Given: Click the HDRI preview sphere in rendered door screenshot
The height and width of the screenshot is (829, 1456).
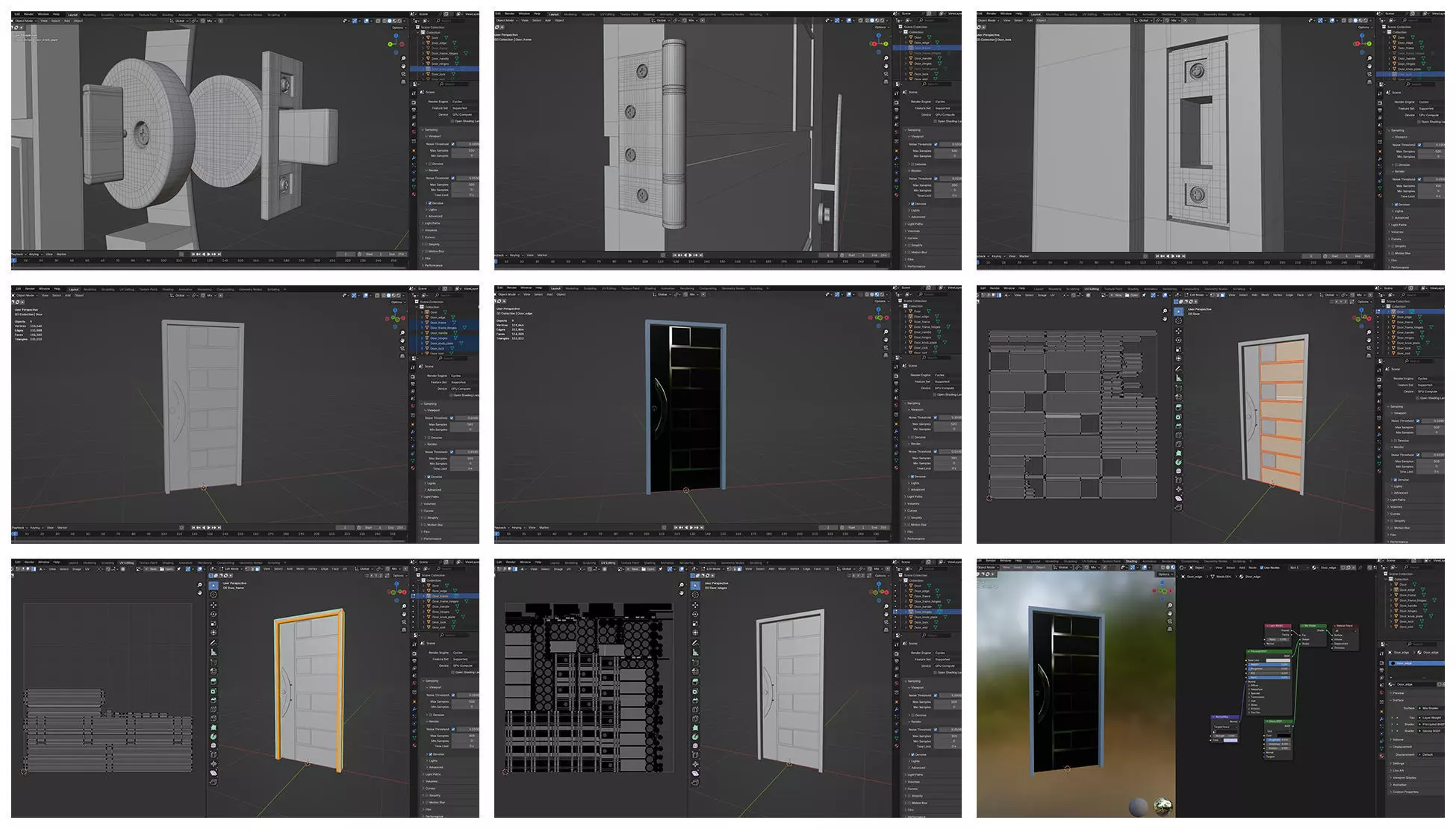Looking at the screenshot, I should point(1163,807).
